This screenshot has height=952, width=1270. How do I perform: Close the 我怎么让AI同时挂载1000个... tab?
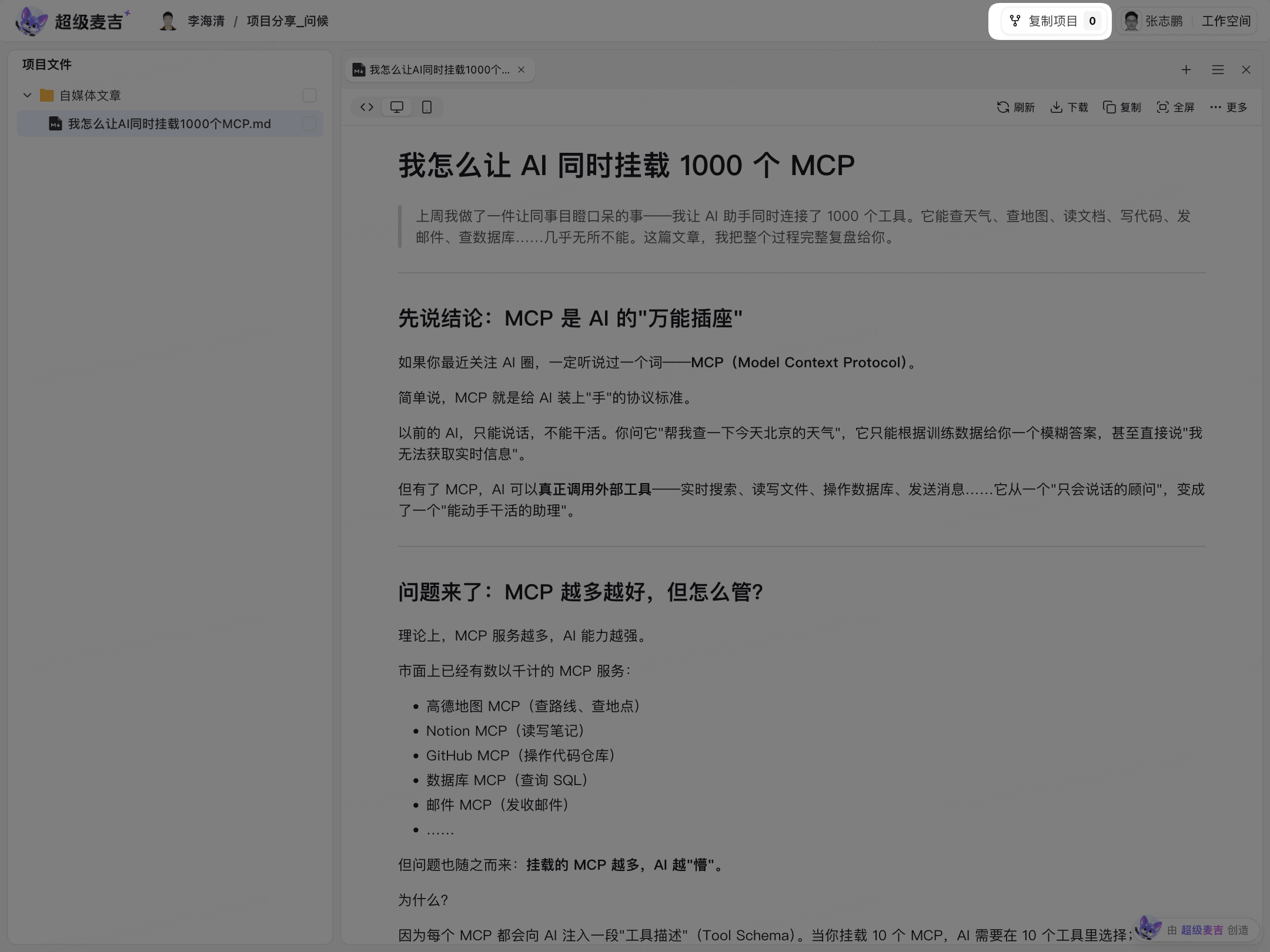point(521,70)
